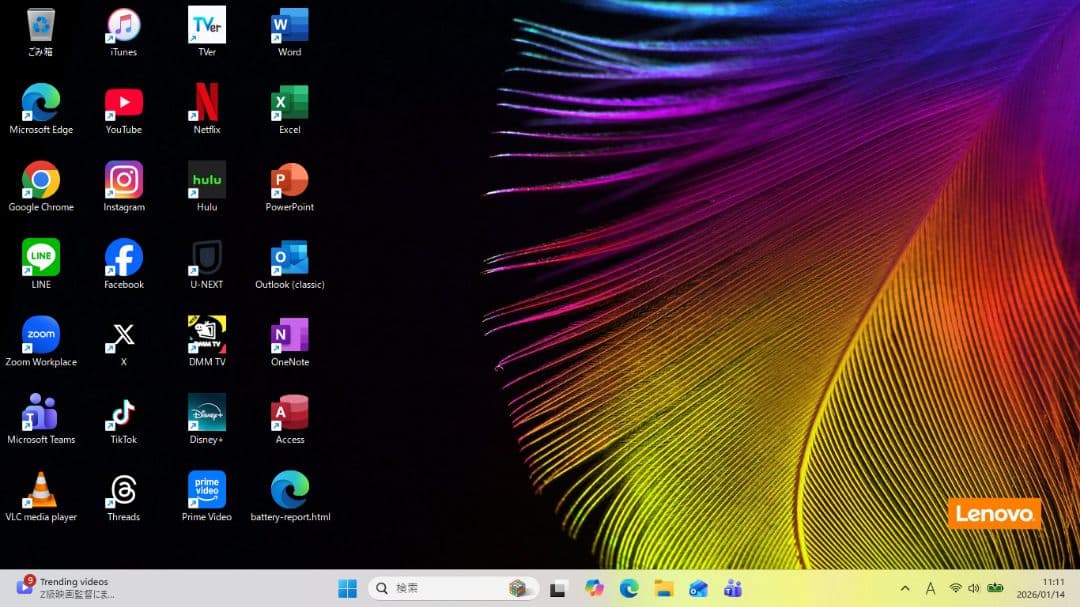1080x607 pixels.
Task: Open File Explorer from the taskbar
Action: click(x=663, y=588)
